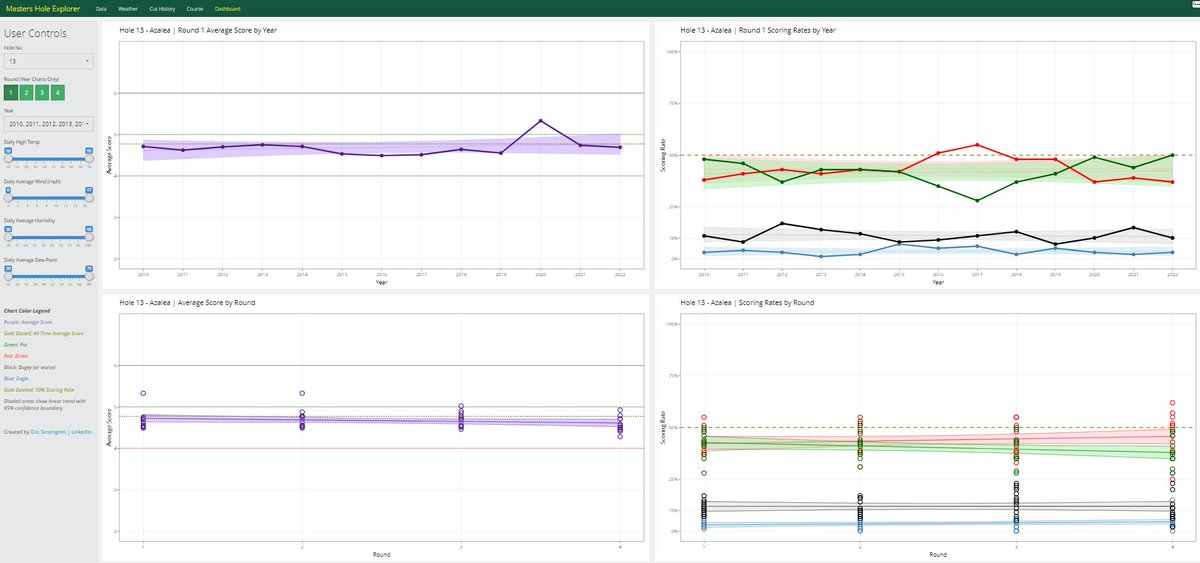Click 'Green: Par' legend entry
The height and width of the screenshot is (563, 1200).
pos(15,344)
